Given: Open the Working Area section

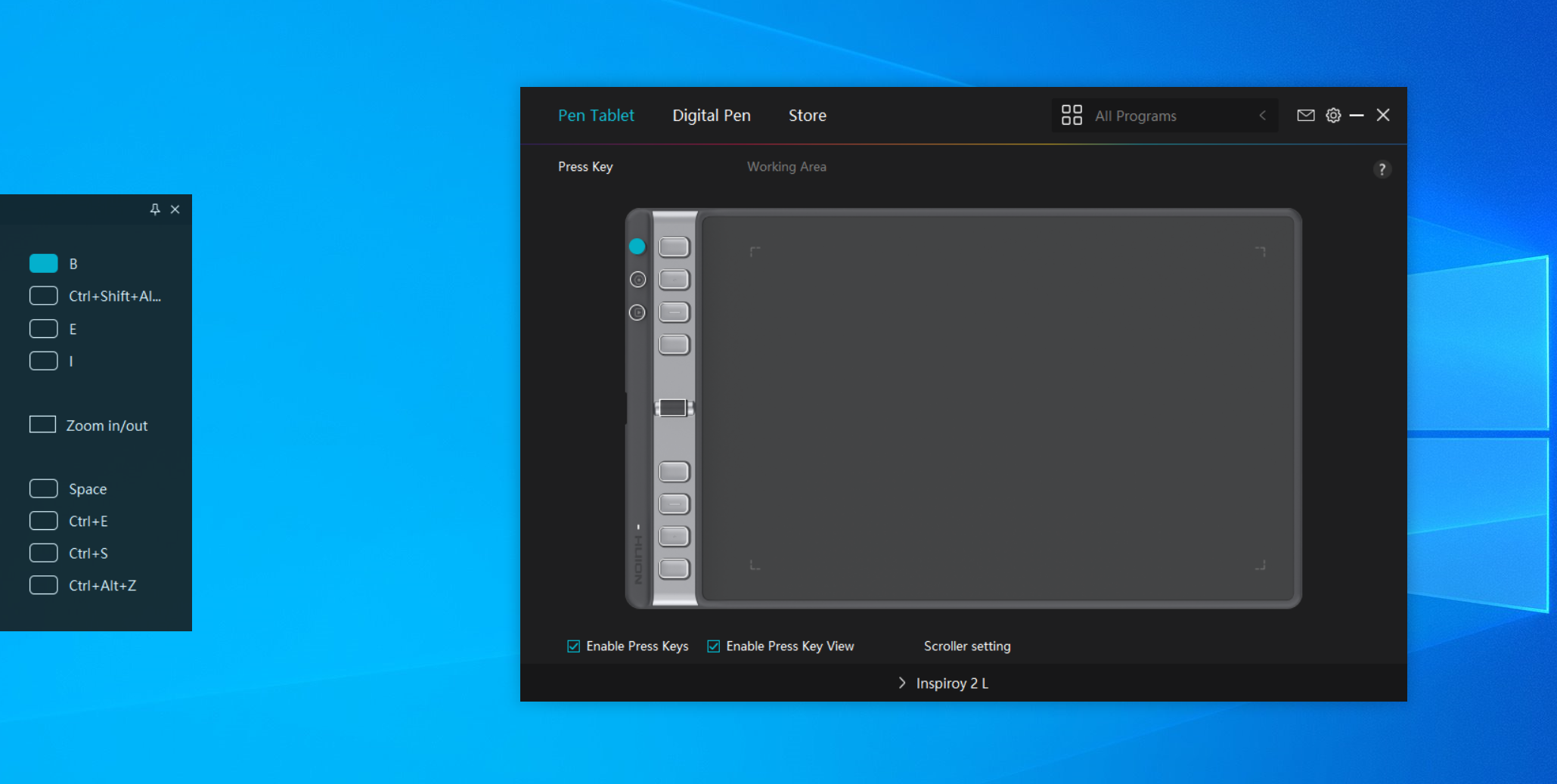Looking at the screenshot, I should tap(786, 167).
